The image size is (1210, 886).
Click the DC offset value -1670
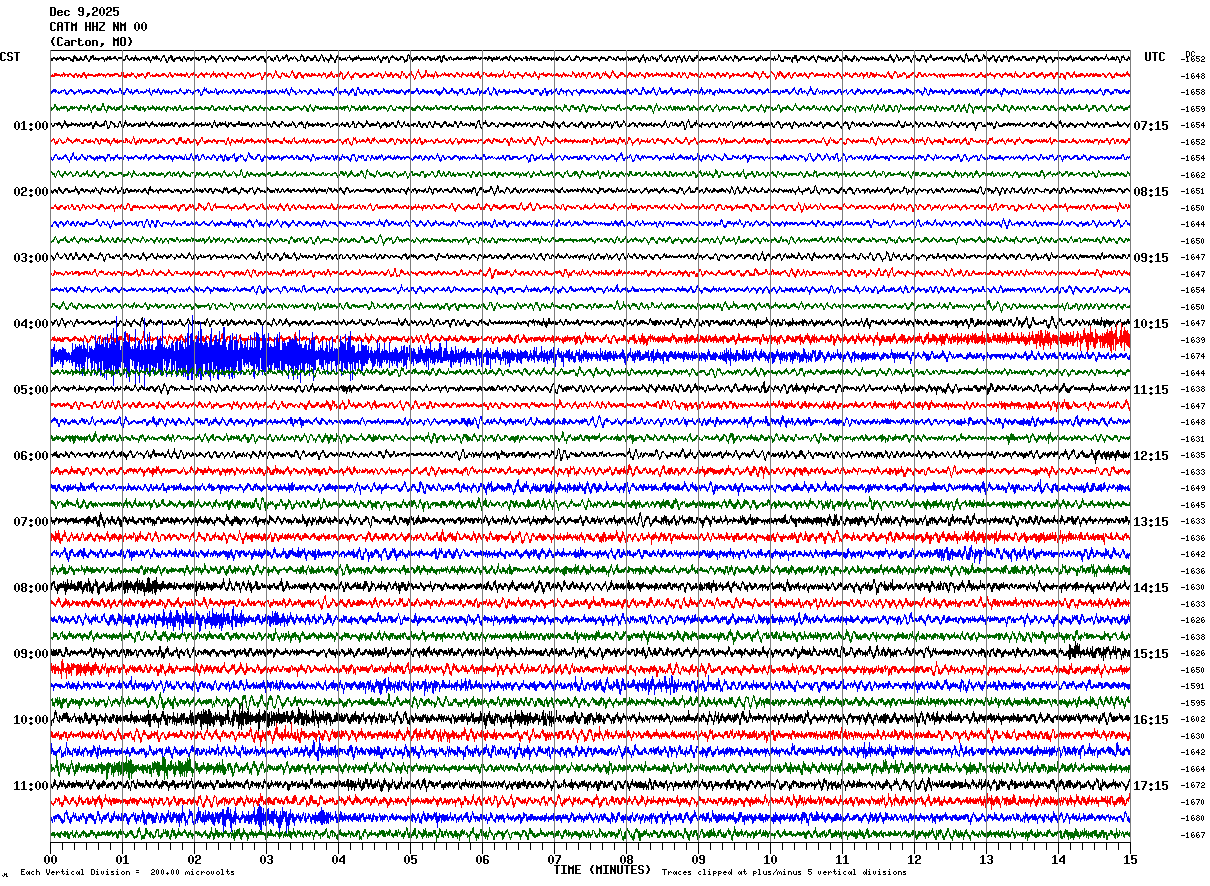(1193, 802)
